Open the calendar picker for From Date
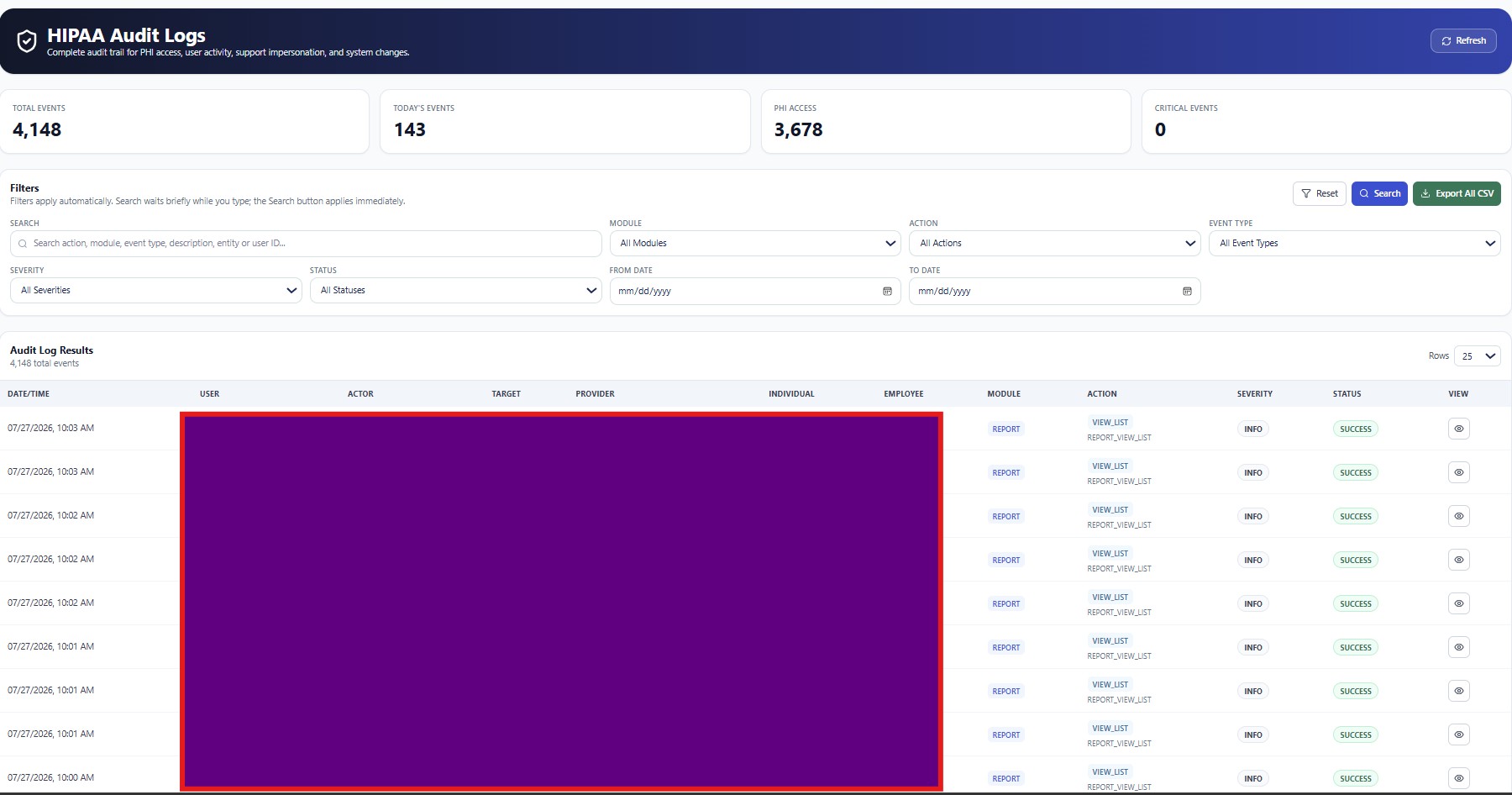Viewport: 1512px width, 795px height. coord(887,291)
